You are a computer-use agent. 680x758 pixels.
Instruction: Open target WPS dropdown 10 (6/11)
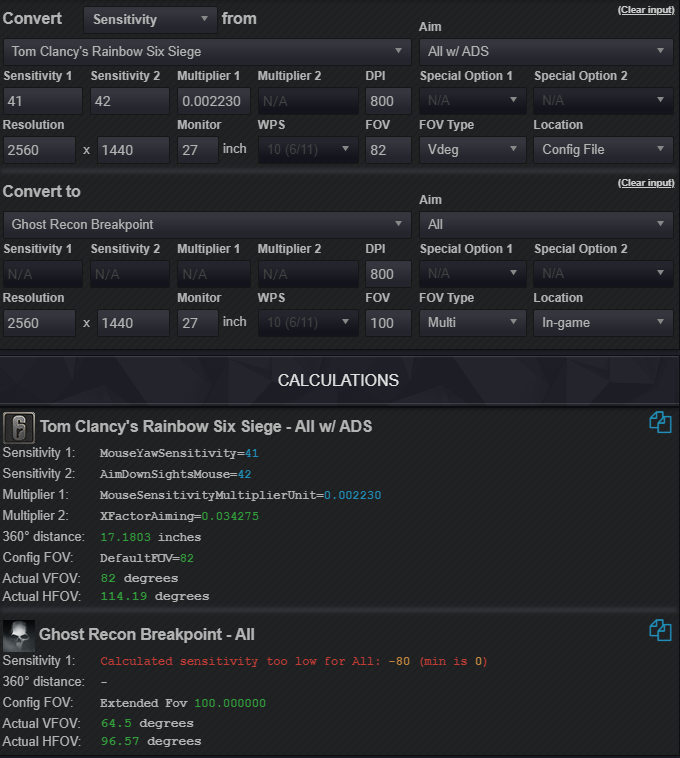pos(308,323)
